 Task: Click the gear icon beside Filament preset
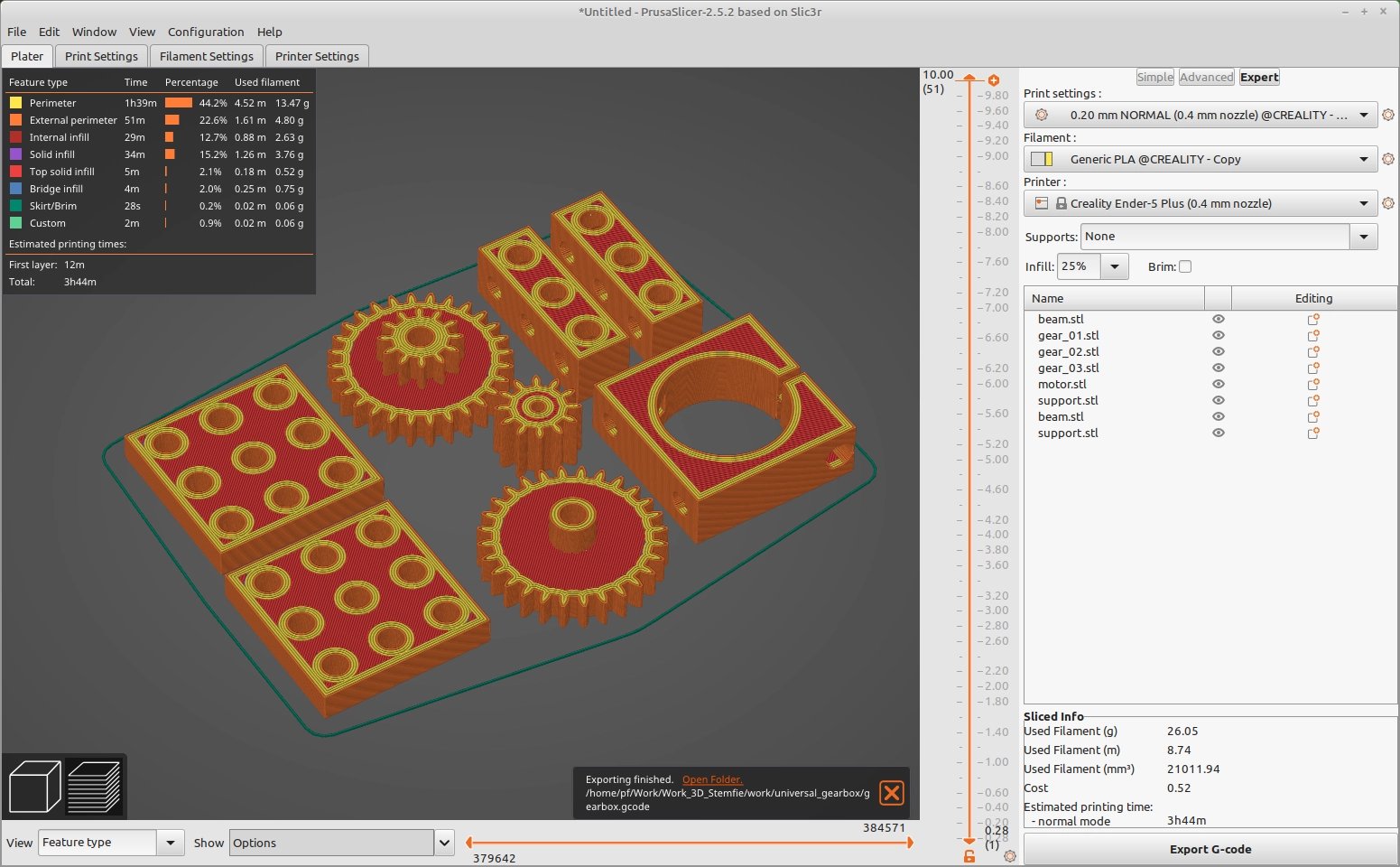tap(1388, 159)
